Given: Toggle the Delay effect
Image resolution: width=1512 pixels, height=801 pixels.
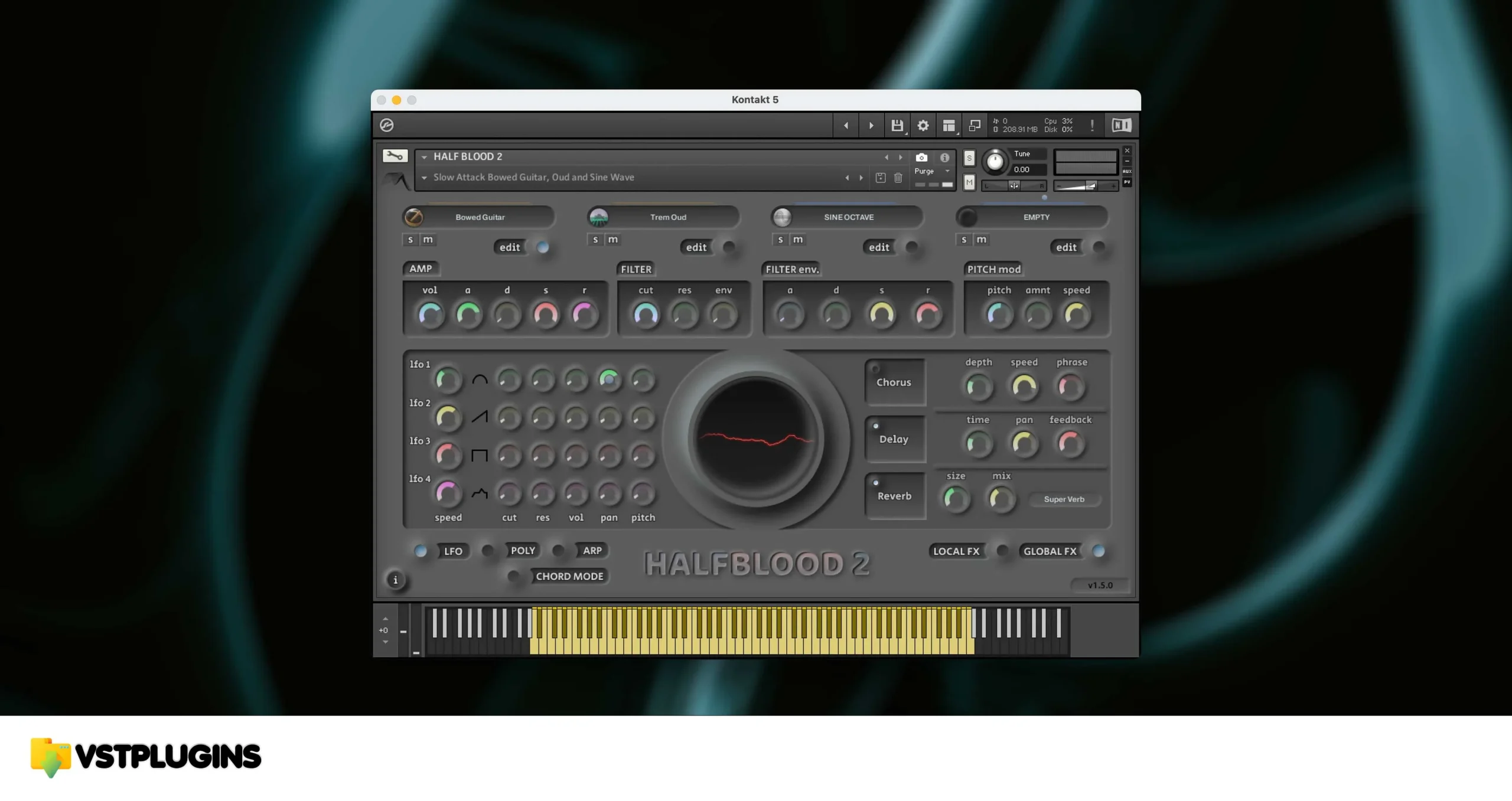Looking at the screenshot, I should pyautogui.click(x=895, y=439).
